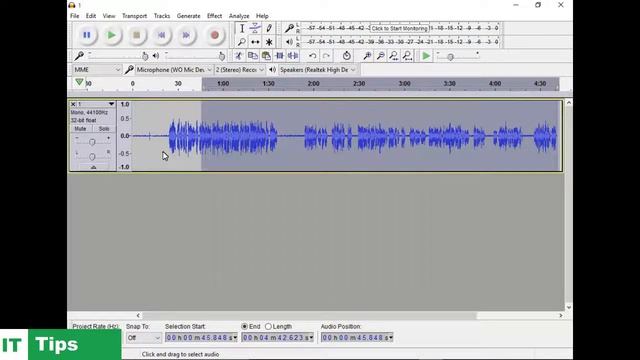Open the Microphone recording device dropdown

(x=174, y=70)
